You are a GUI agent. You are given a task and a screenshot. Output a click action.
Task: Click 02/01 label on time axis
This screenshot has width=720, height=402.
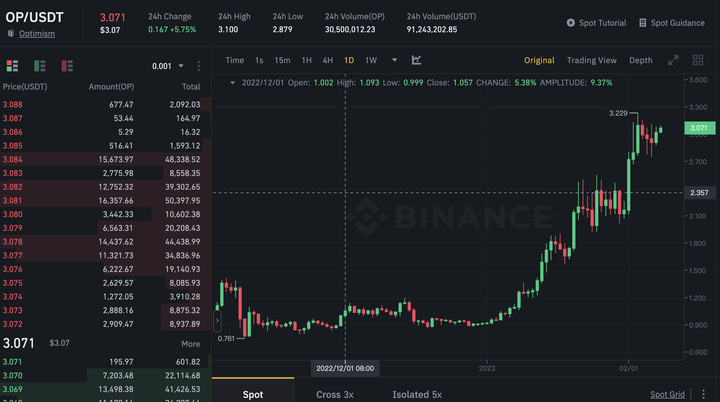point(628,368)
